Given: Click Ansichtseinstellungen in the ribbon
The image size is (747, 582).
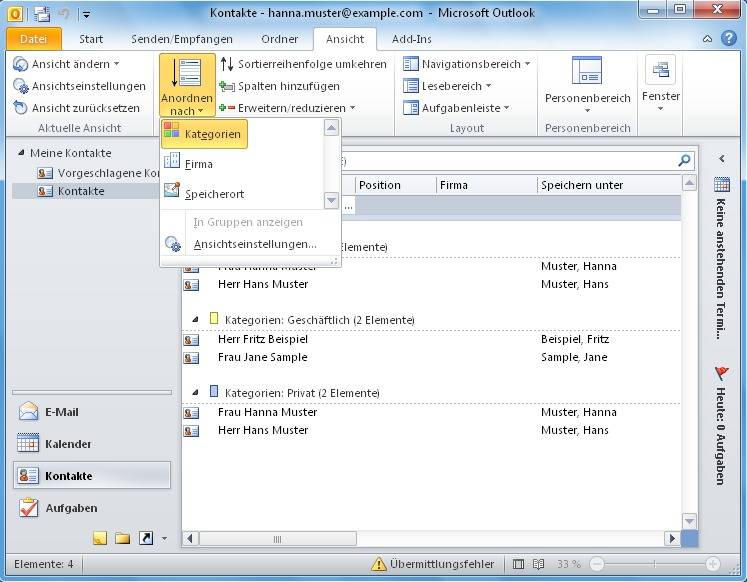Looking at the screenshot, I should [x=80, y=86].
